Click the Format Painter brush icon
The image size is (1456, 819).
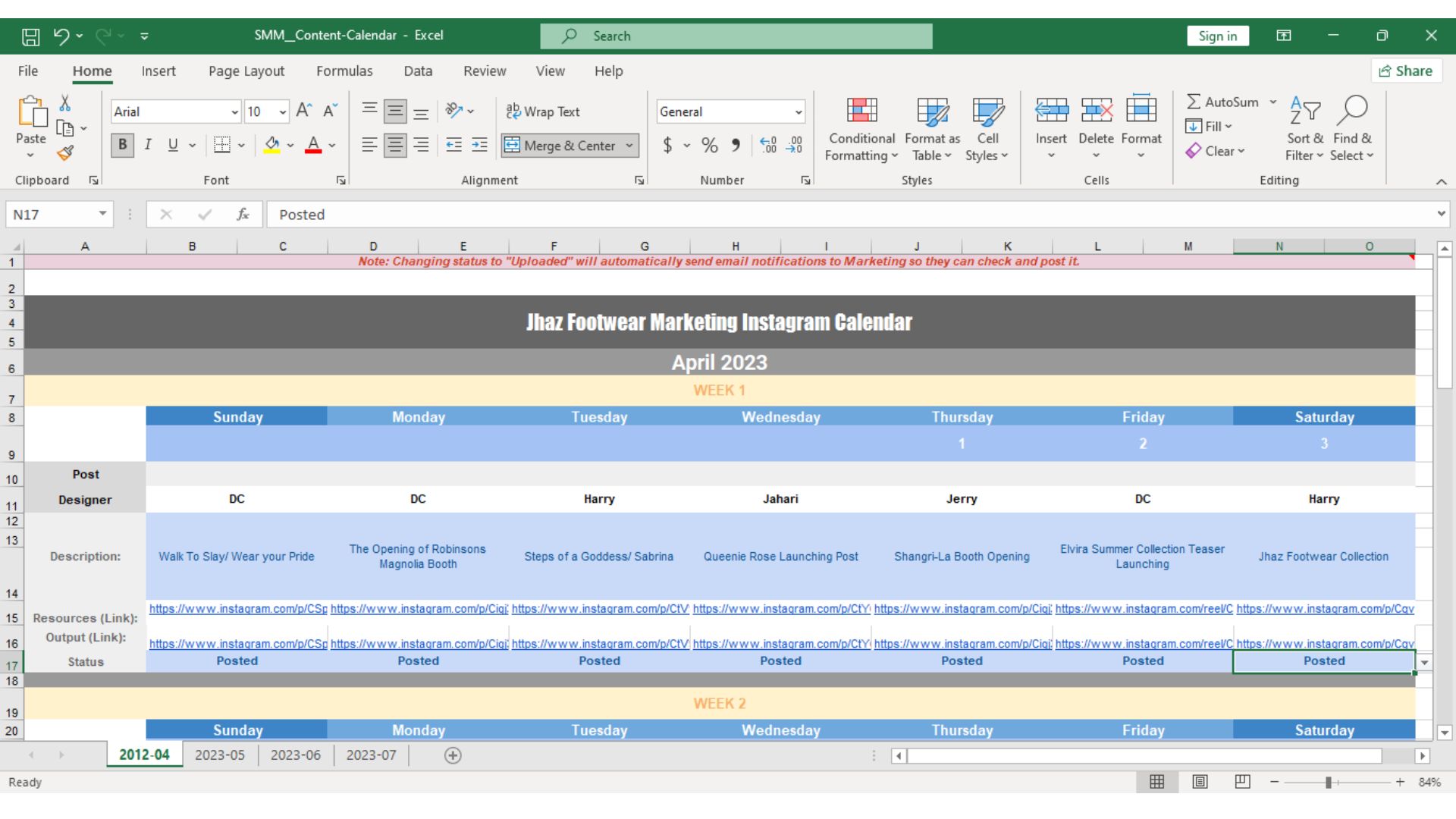[x=65, y=153]
